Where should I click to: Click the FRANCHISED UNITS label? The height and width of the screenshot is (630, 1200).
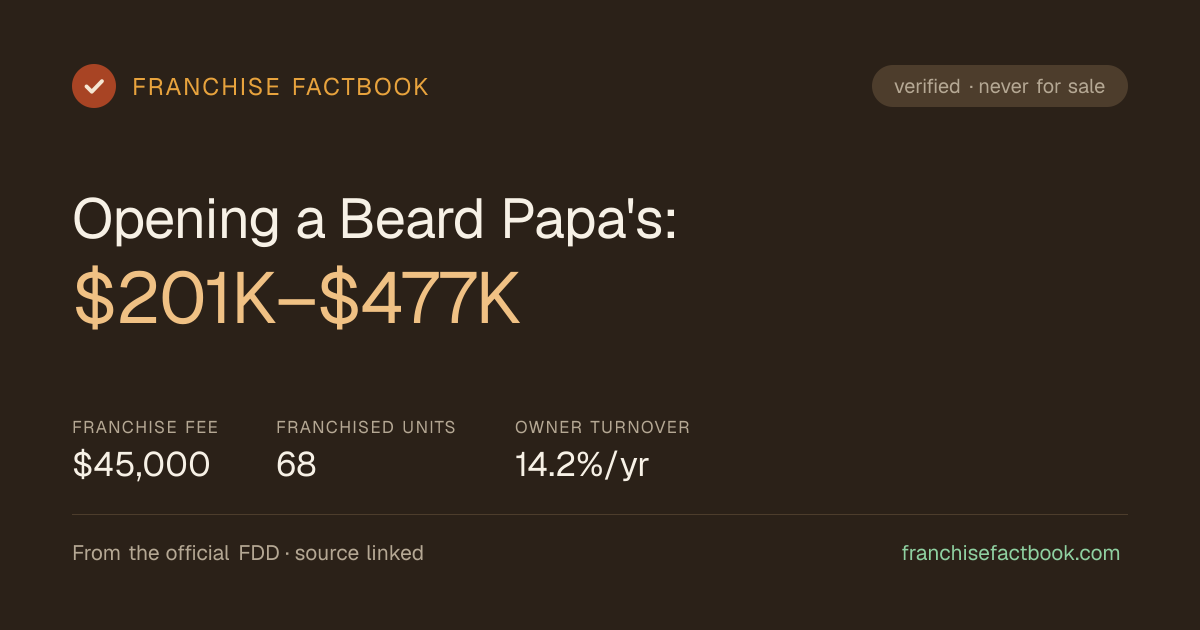(x=366, y=427)
